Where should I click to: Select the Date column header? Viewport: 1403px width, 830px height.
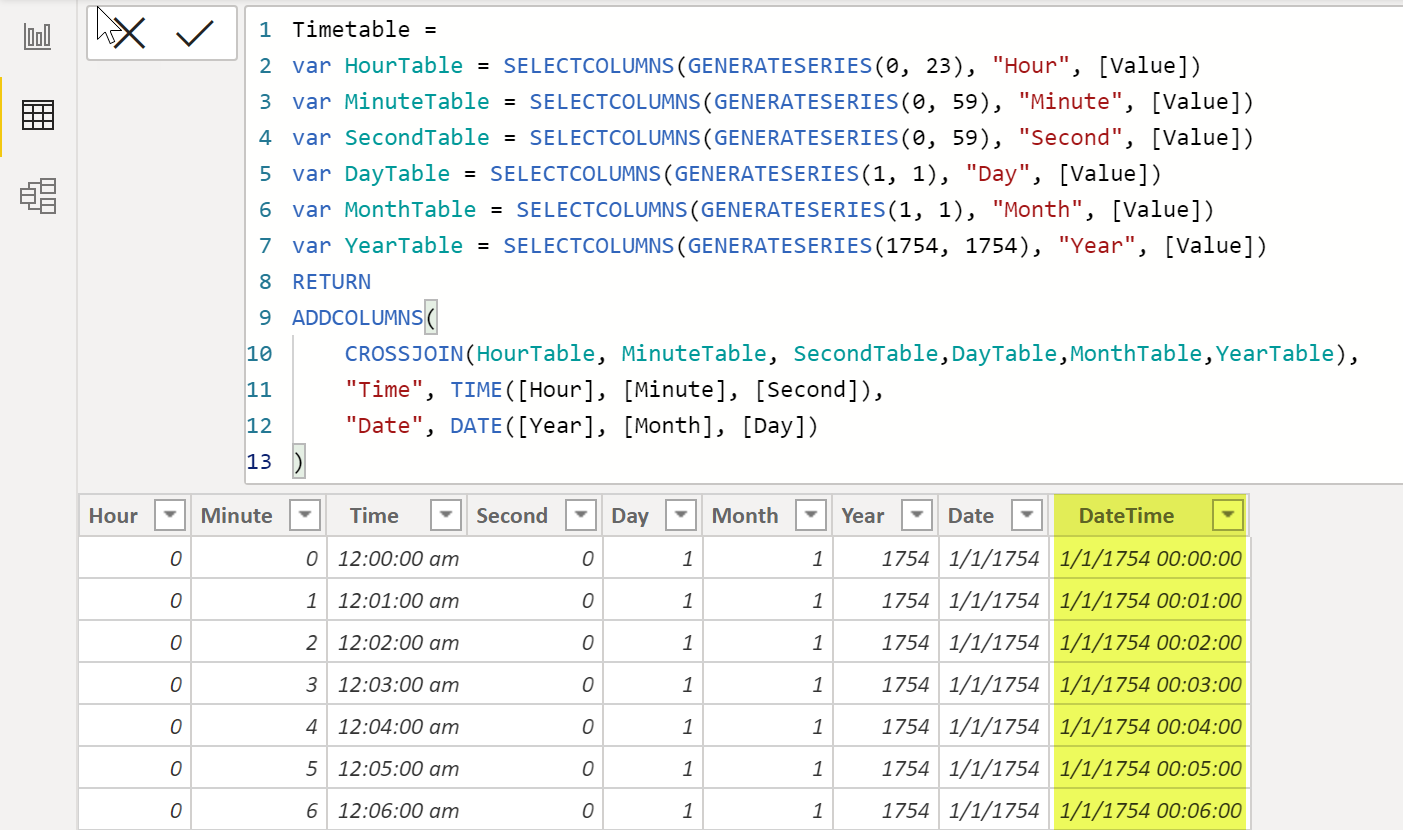pyautogui.click(x=971, y=516)
